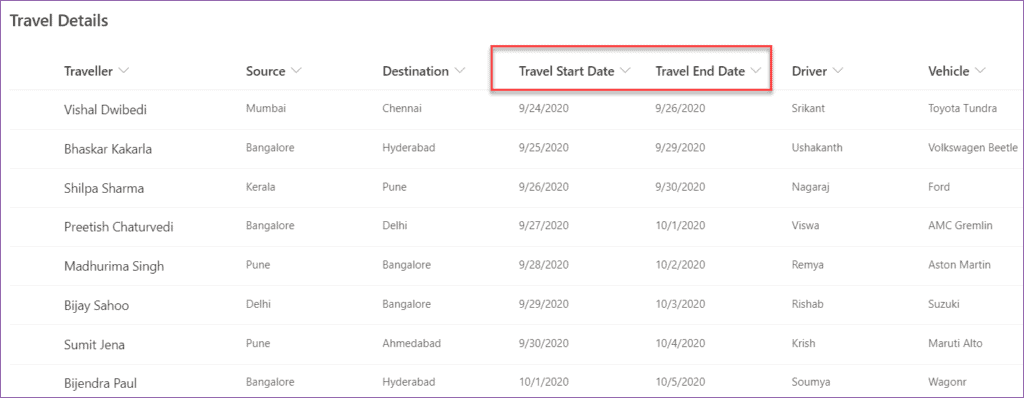Screen dimensions: 1024x398
Task: Click end date 9/26/2020 in Vishal Dwibedi row
Action: coord(680,108)
